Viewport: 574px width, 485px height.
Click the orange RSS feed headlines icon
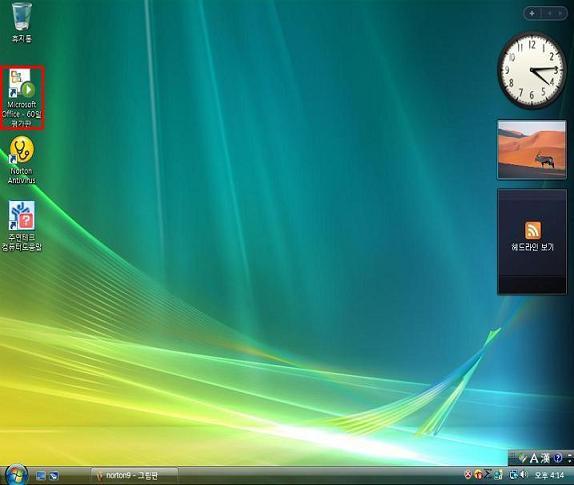[x=533, y=230]
